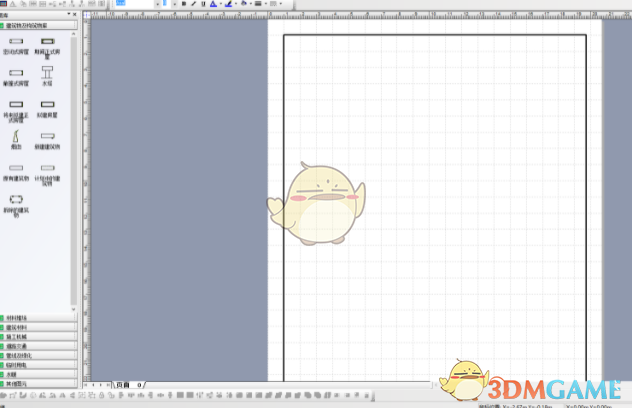
Task: Expand the 其他图元 stencil category
Action: pos(39,384)
